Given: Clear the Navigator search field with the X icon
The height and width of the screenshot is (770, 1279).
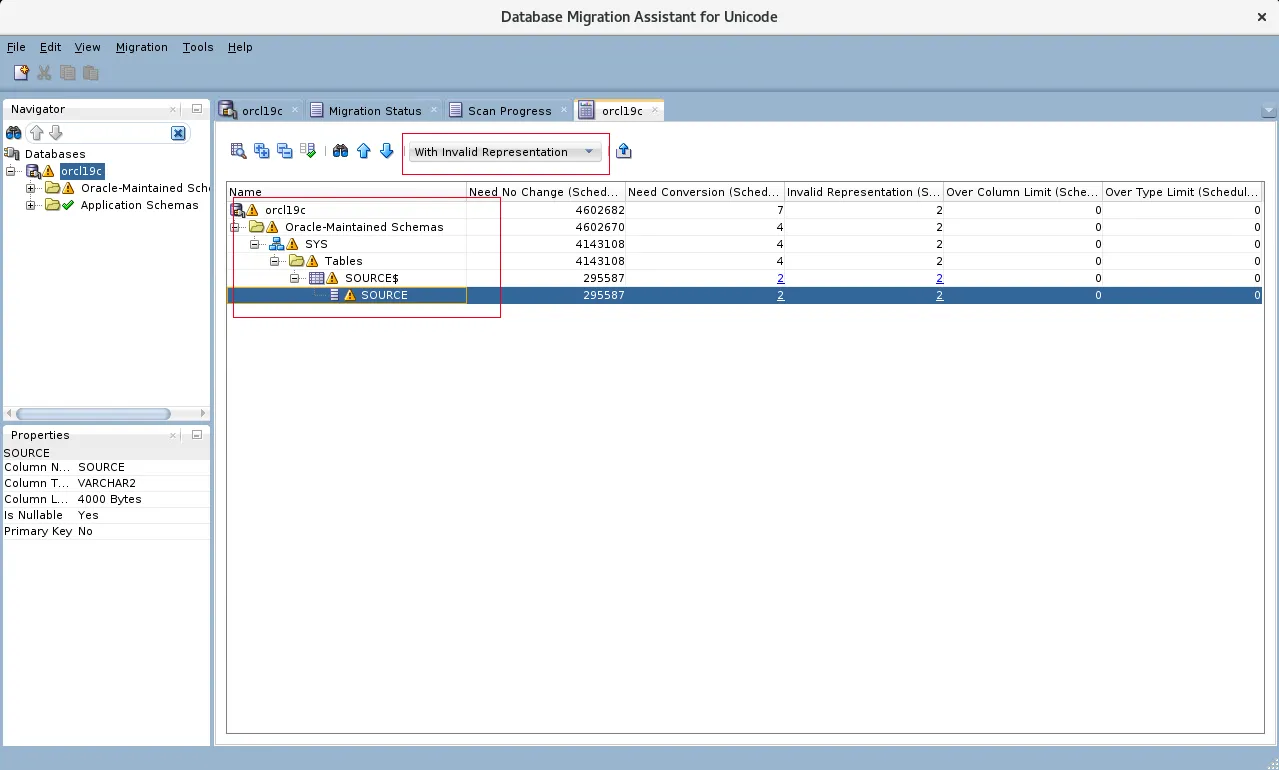Looking at the screenshot, I should point(177,133).
